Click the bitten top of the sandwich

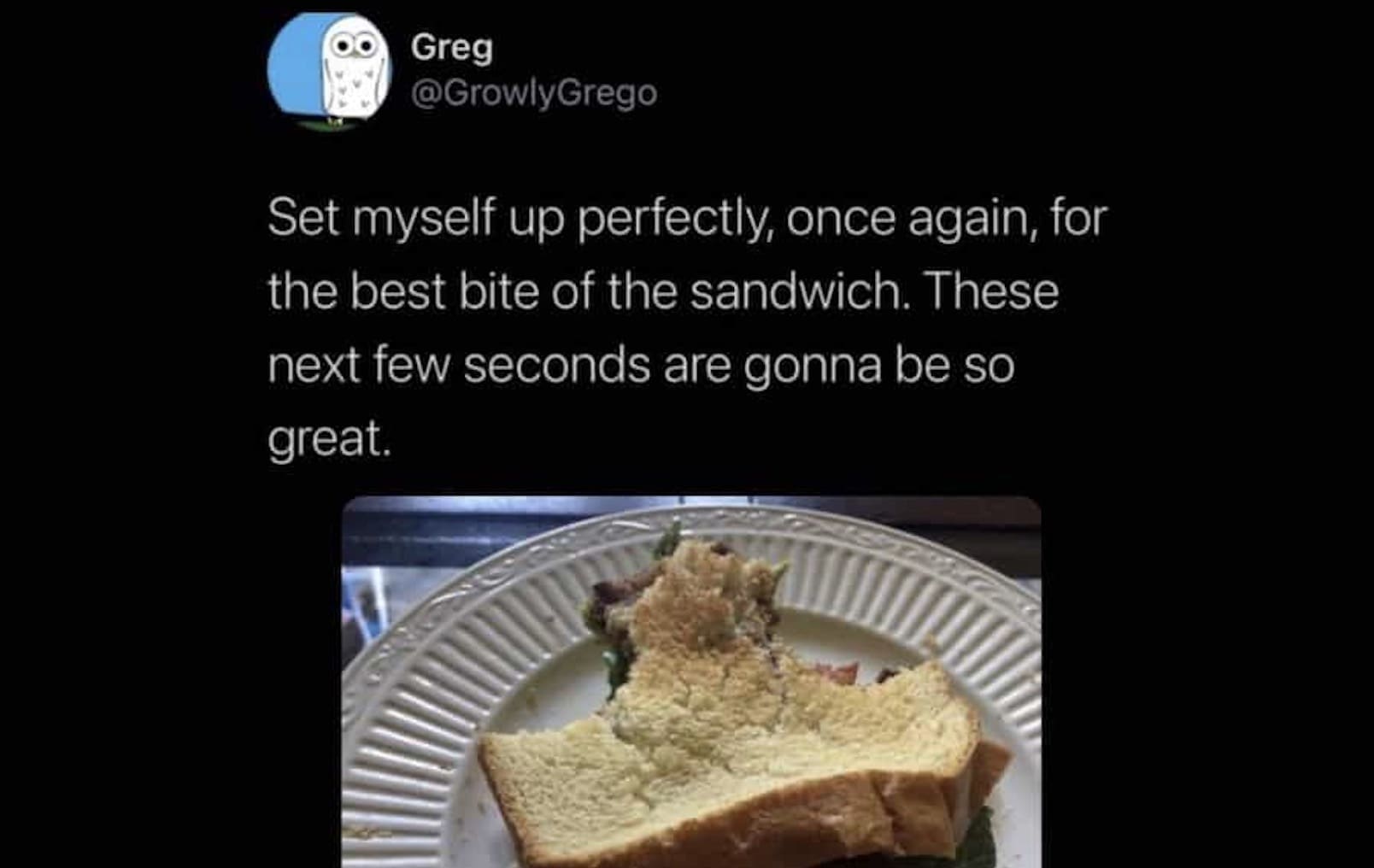point(696,598)
